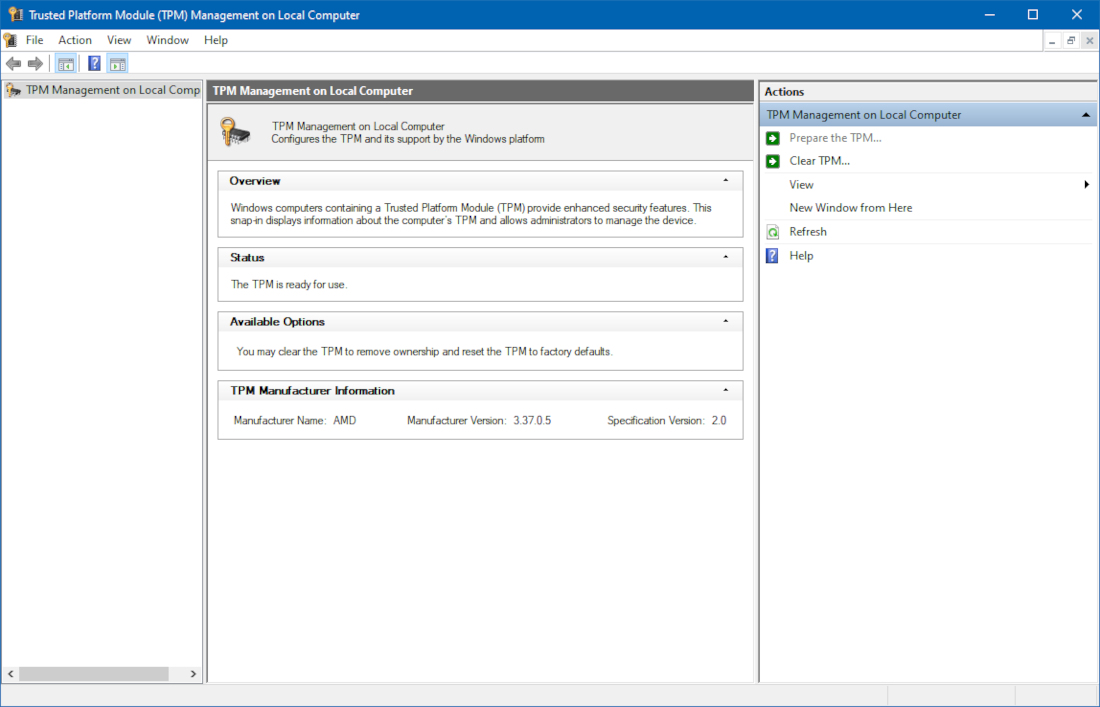The image size is (1100, 707).
Task: Collapse the Status section
Action: (x=725, y=257)
